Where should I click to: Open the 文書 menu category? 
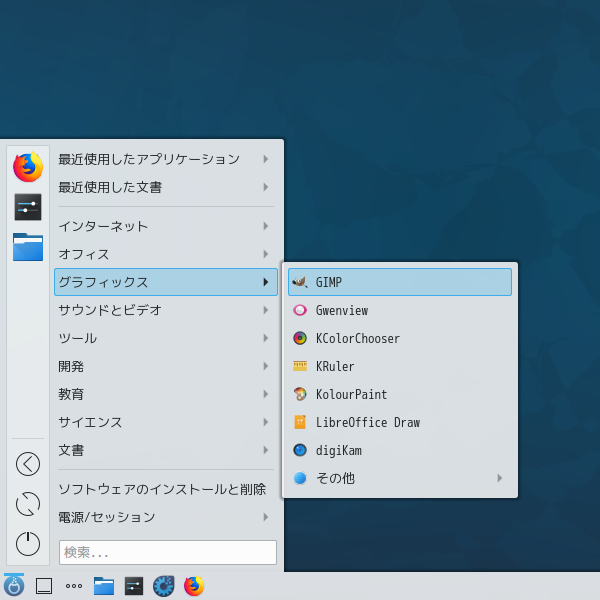coord(166,450)
